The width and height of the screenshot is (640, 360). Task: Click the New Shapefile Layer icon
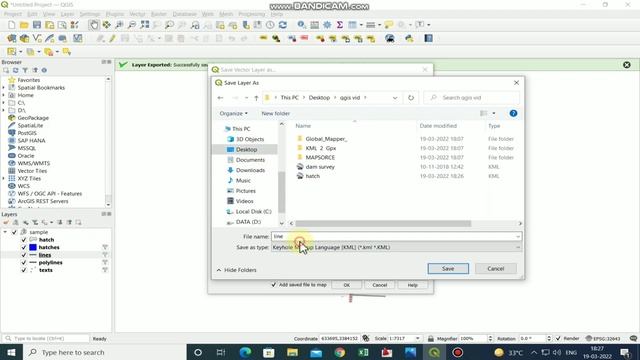(x=37, y=38)
